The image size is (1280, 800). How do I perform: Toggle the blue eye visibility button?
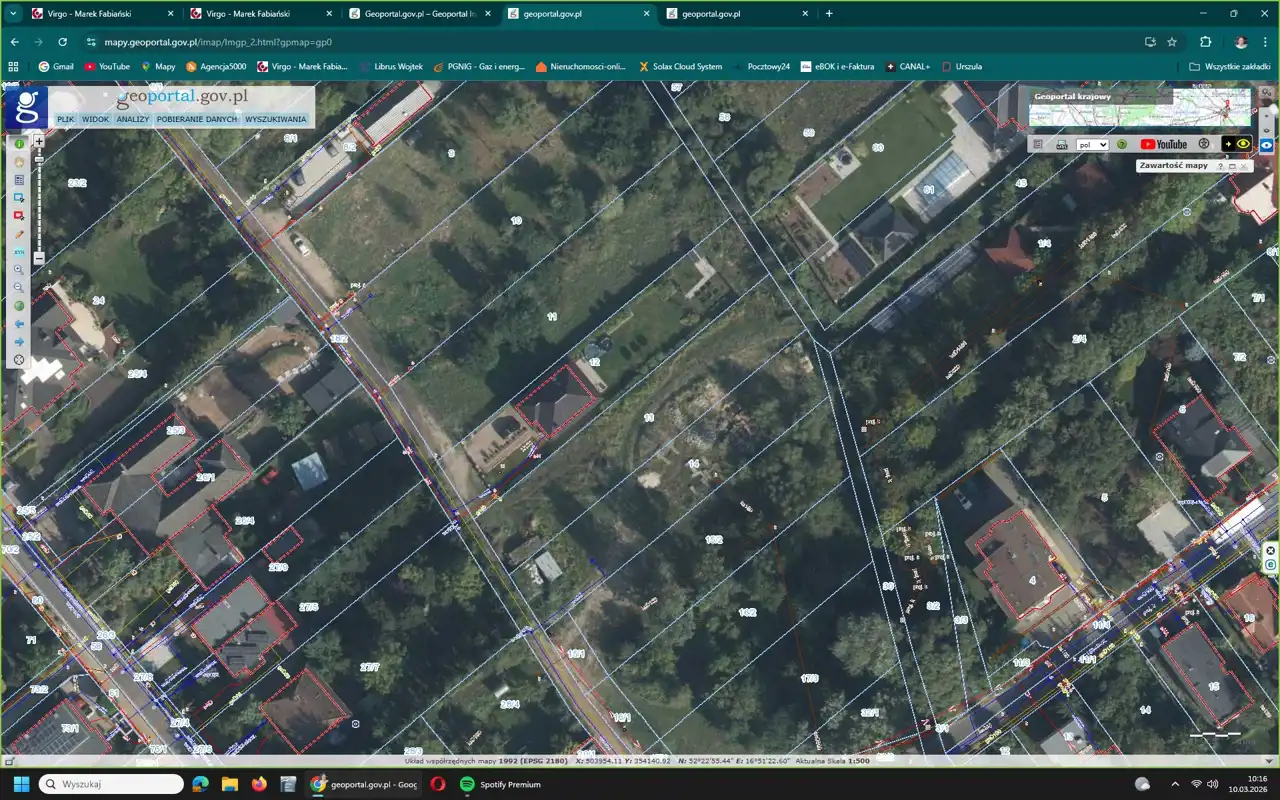[x=1266, y=144]
